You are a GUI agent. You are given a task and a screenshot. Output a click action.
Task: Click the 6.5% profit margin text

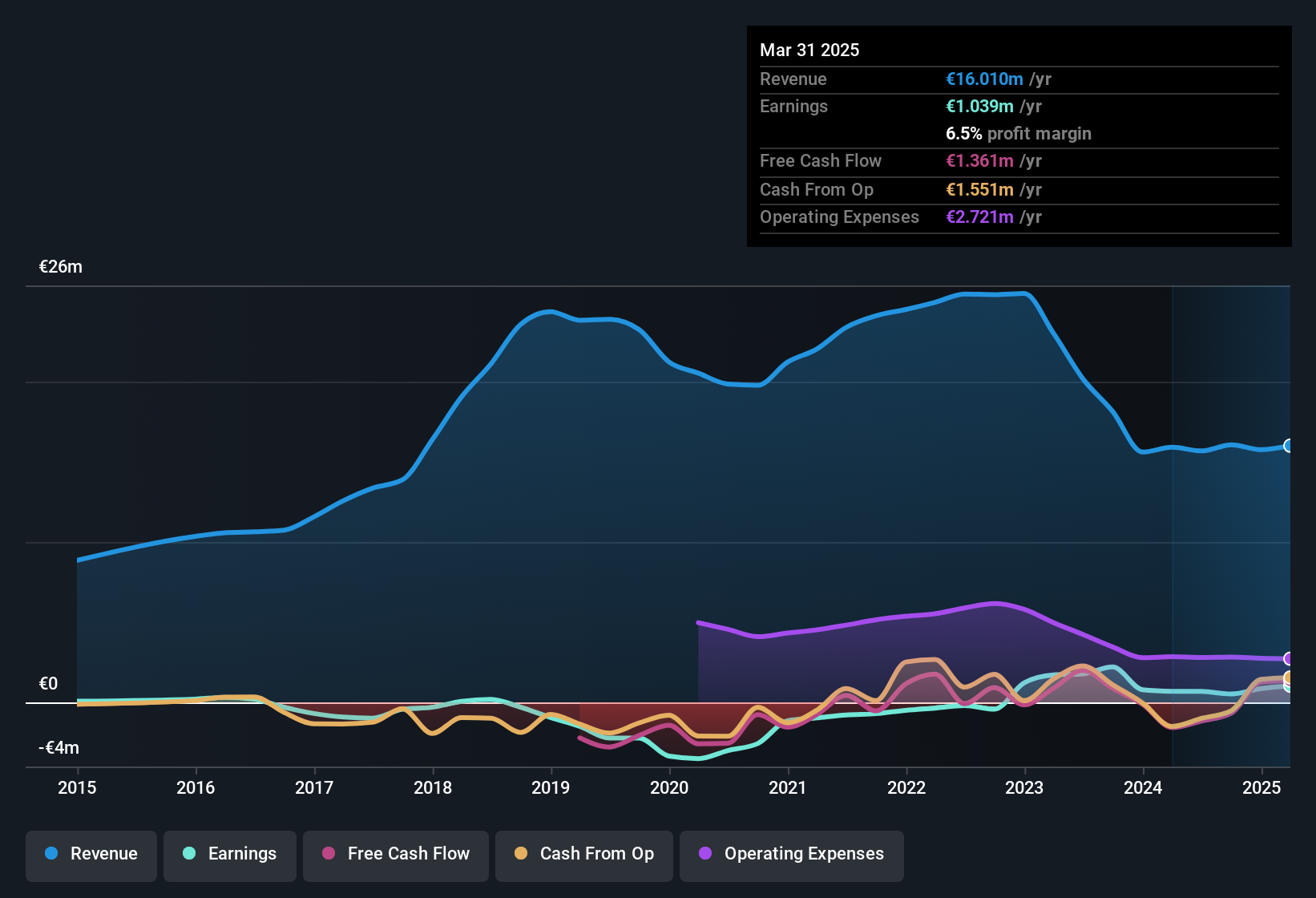coord(1019,133)
